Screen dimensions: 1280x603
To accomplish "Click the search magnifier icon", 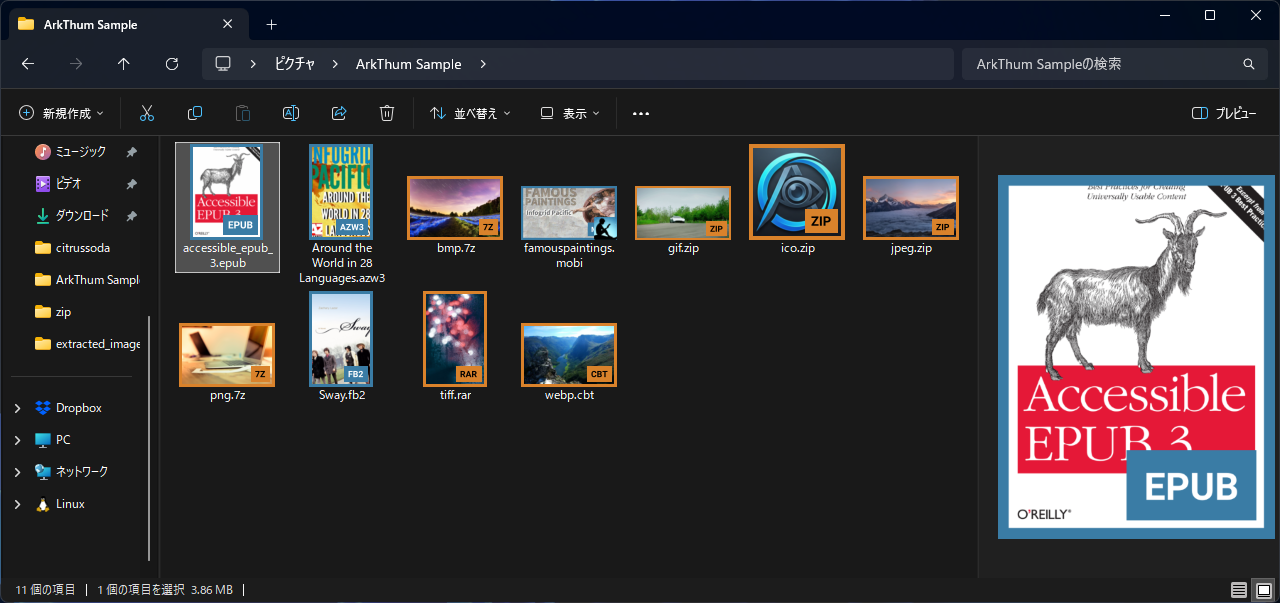I will 1248,64.
